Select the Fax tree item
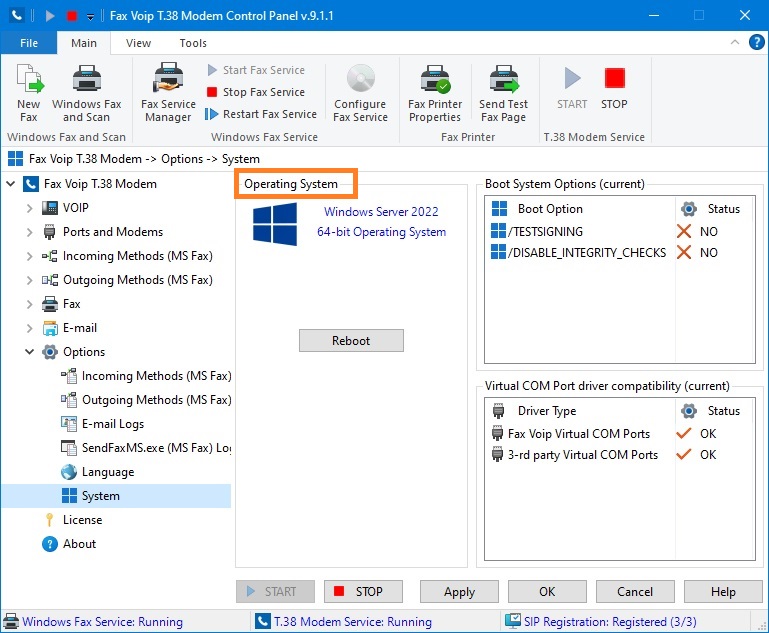769x633 pixels. click(x=72, y=304)
